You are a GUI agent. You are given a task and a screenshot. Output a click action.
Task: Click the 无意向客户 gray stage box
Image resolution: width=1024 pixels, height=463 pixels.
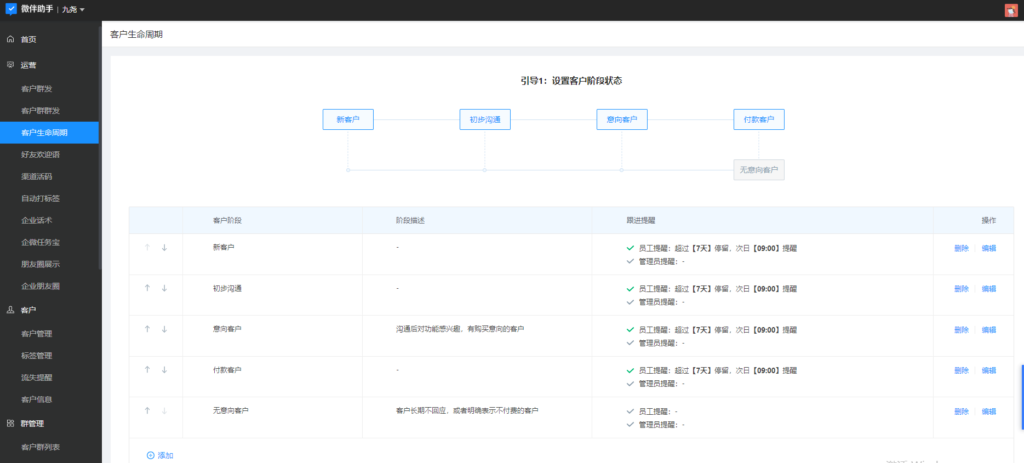point(759,170)
